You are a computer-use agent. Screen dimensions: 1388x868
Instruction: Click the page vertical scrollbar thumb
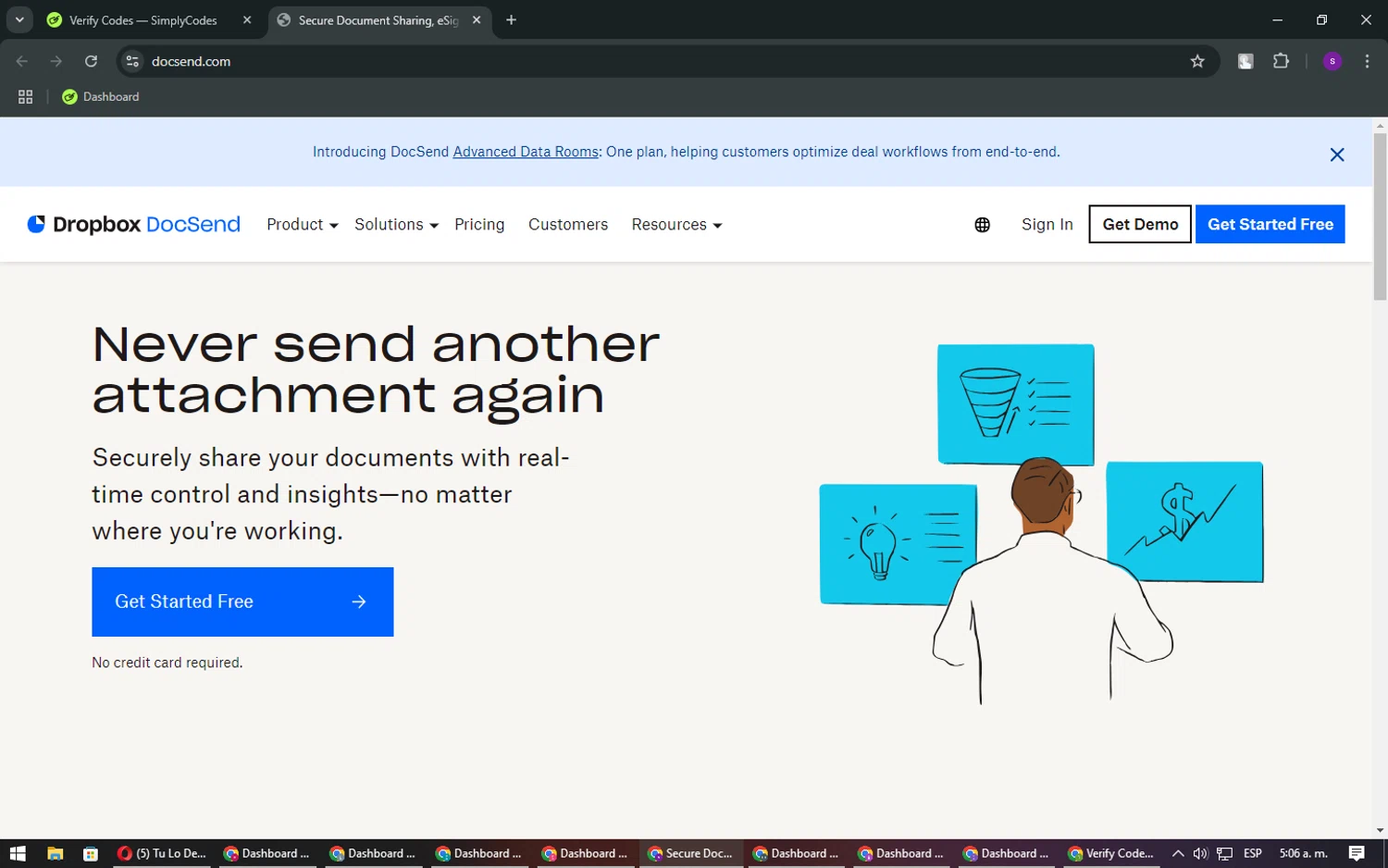(1380, 217)
